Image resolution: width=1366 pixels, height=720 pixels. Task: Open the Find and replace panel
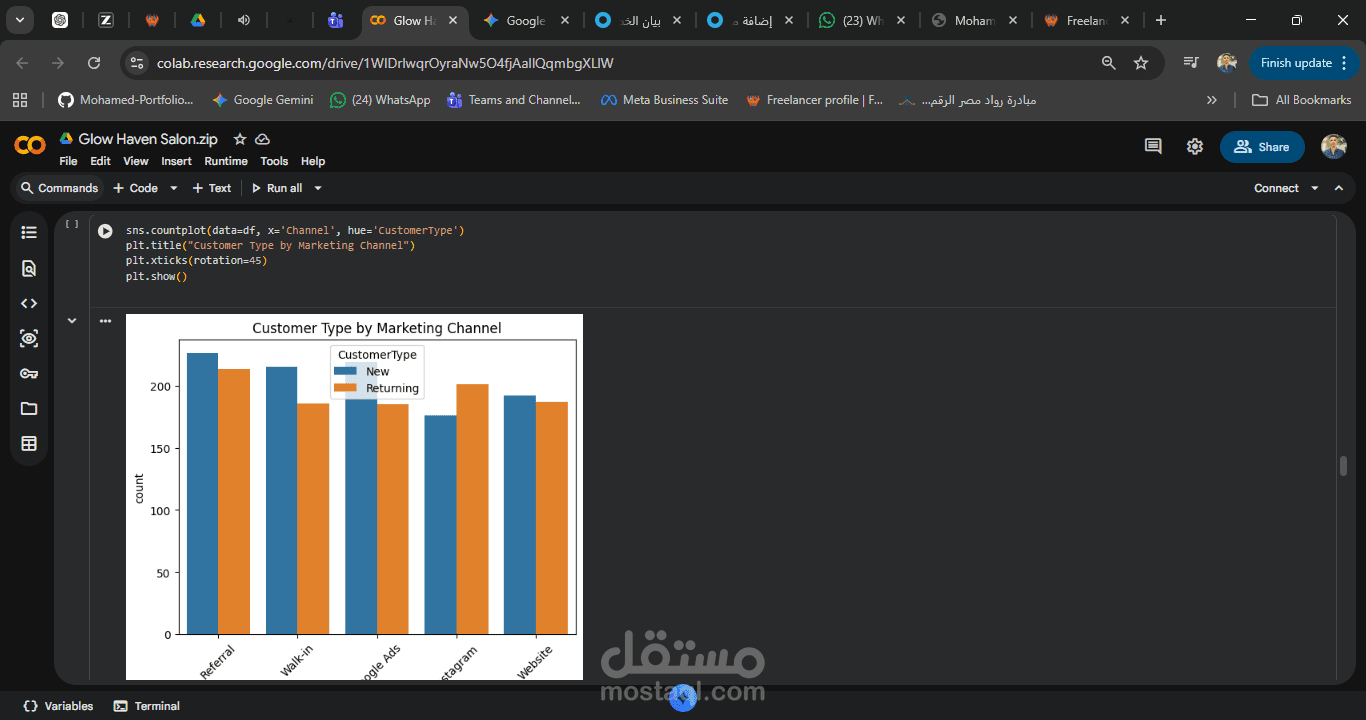click(28, 268)
